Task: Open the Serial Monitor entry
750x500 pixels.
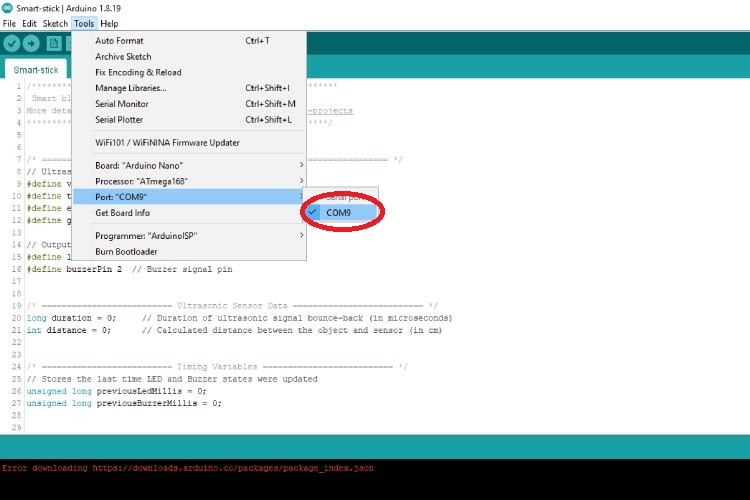Action: point(189,104)
